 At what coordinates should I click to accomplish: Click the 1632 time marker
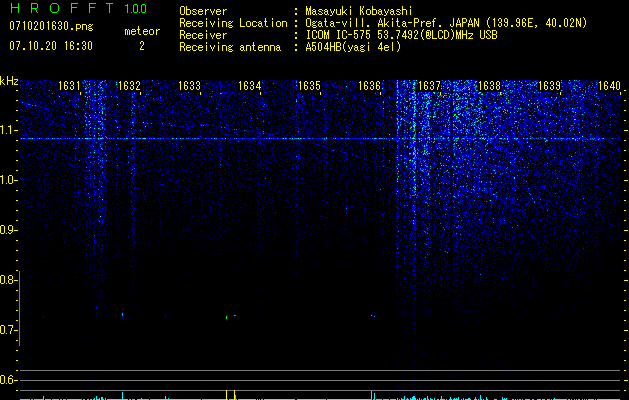point(129,86)
